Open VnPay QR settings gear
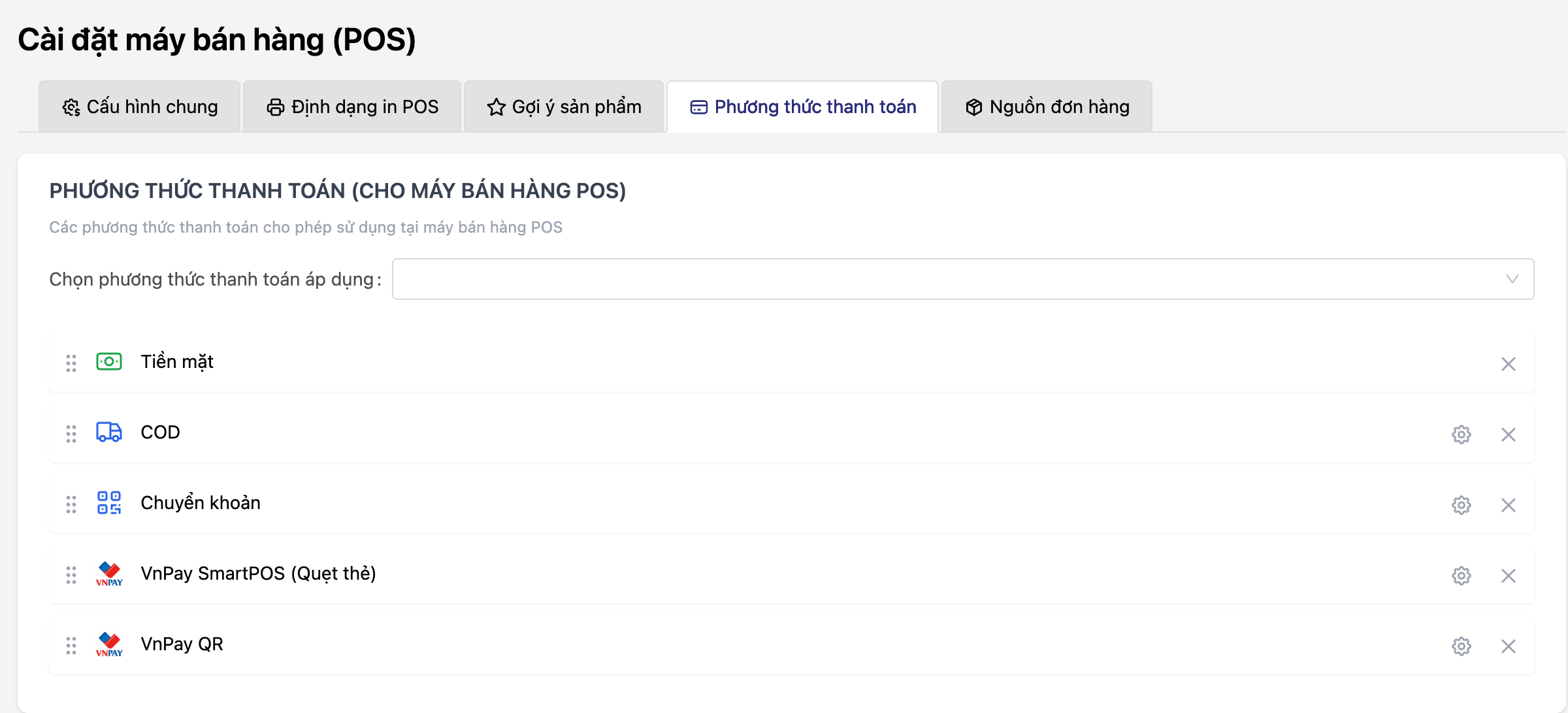 coord(1461,646)
